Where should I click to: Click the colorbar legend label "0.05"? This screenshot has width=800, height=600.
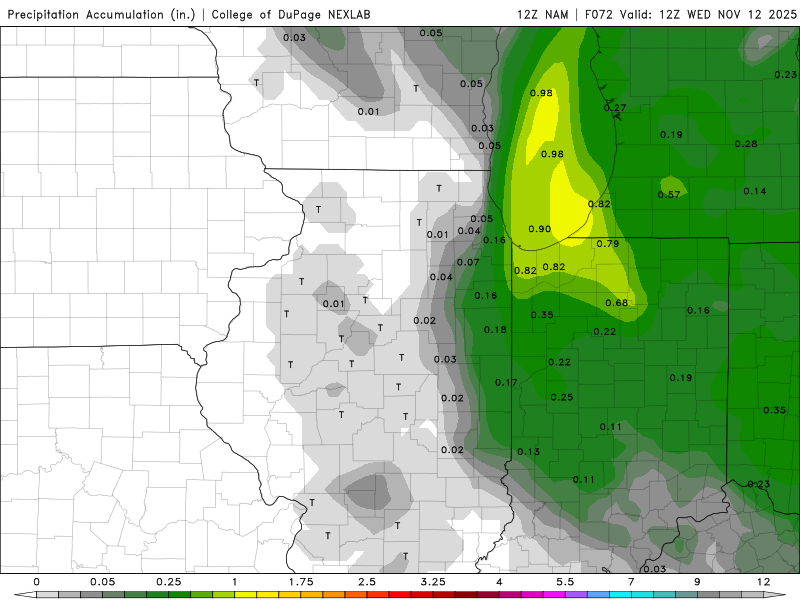(x=103, y=582)
